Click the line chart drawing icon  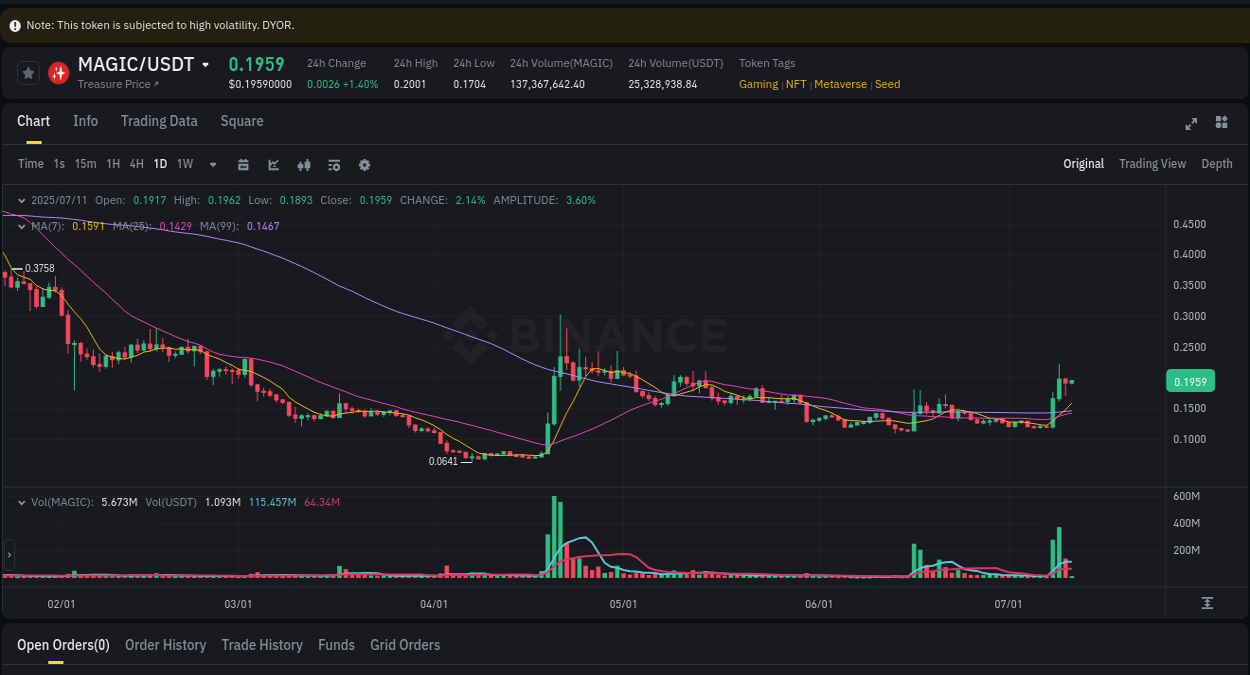(x=273, y=164)
